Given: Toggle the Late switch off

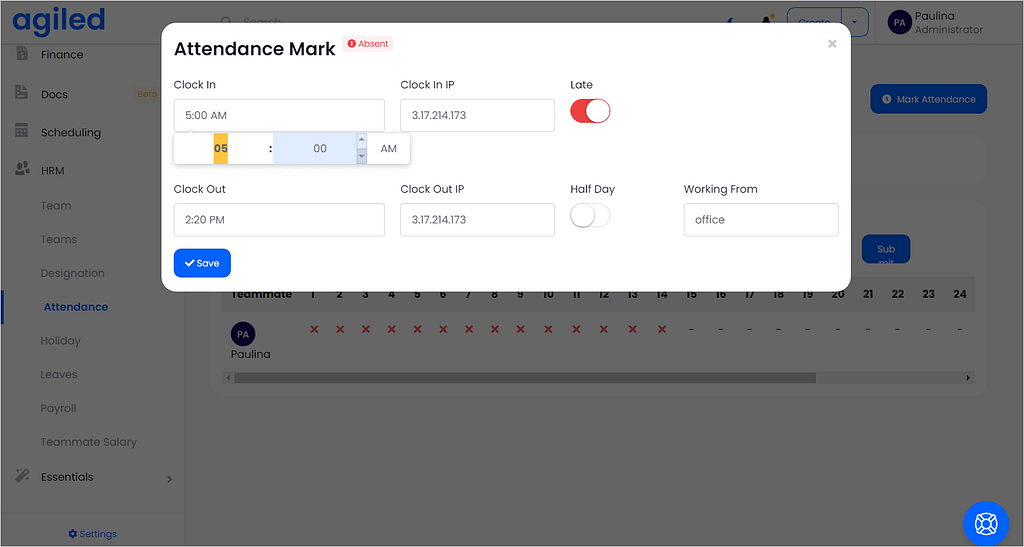Looking at the screenshot, I should tap(590, 111).
